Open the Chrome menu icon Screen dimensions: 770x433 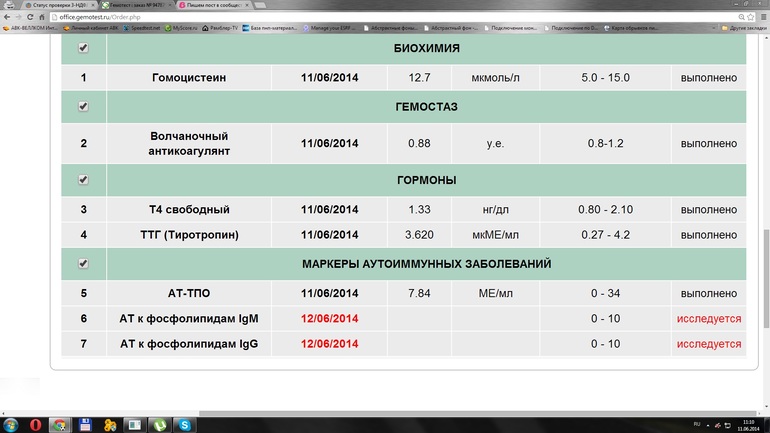pos(763,17)
